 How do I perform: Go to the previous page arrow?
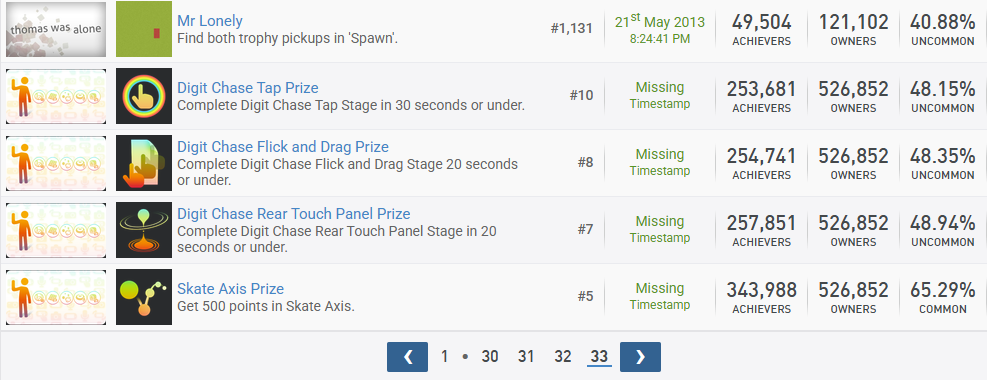coord(407,357)
